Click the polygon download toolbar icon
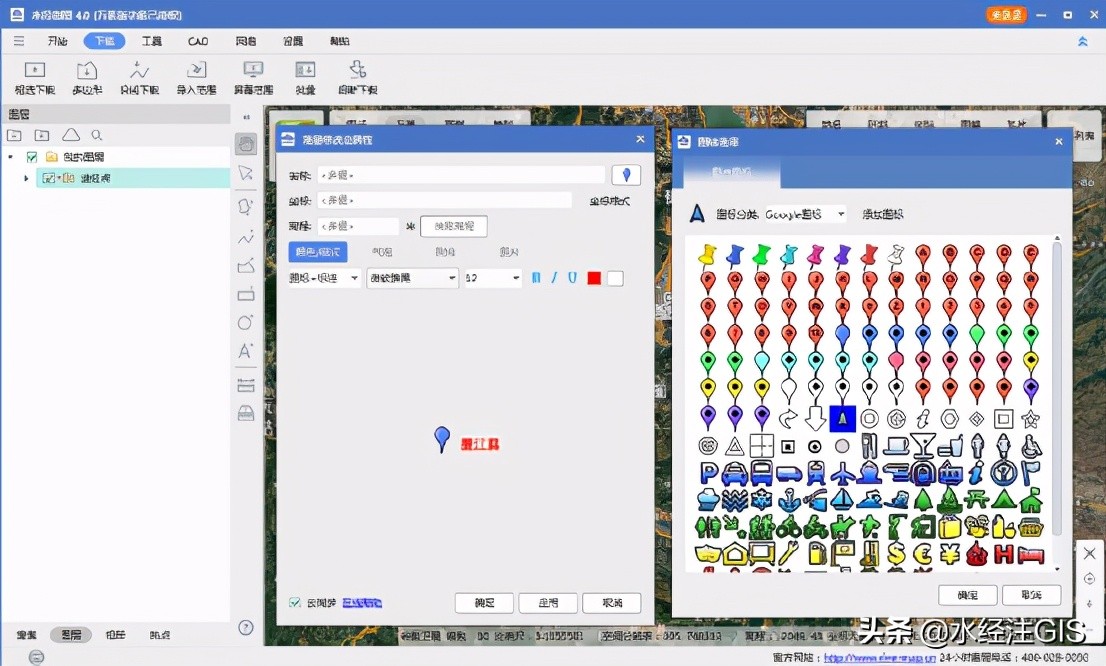The image size is (1106, 666). point(87,78)
